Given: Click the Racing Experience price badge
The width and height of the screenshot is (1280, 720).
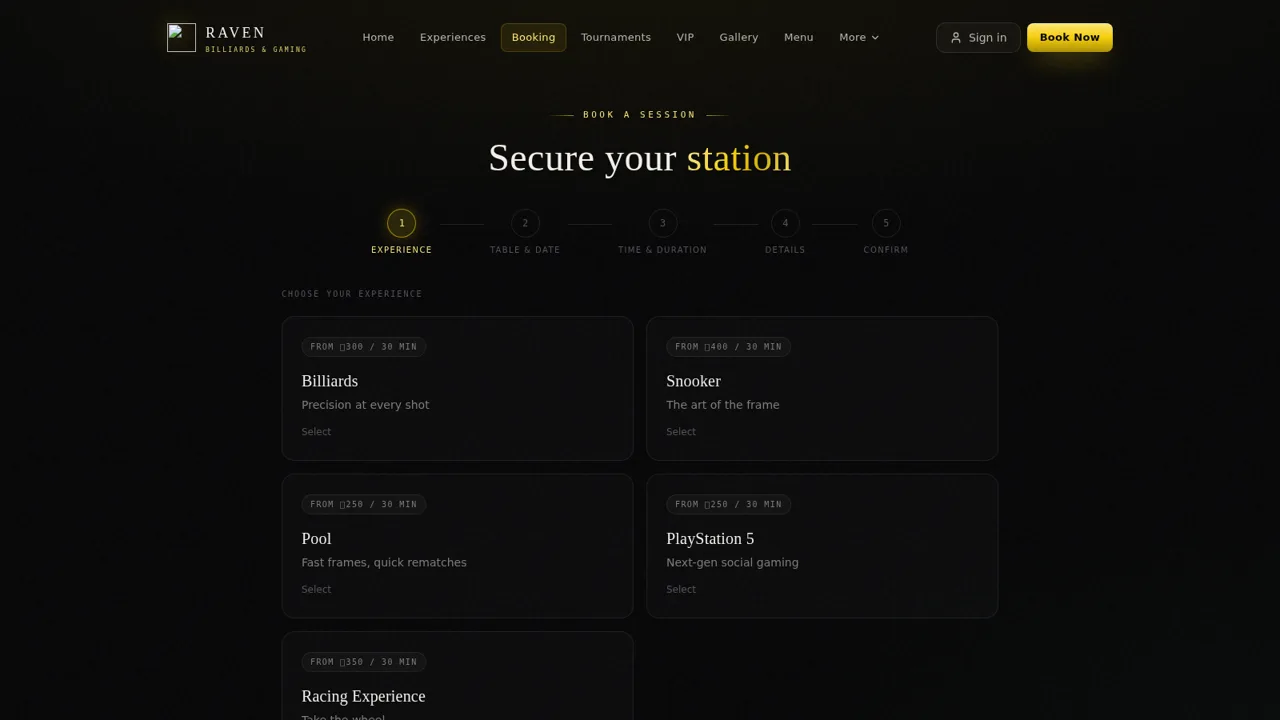Looking at the screenshot, I should 364,662.
